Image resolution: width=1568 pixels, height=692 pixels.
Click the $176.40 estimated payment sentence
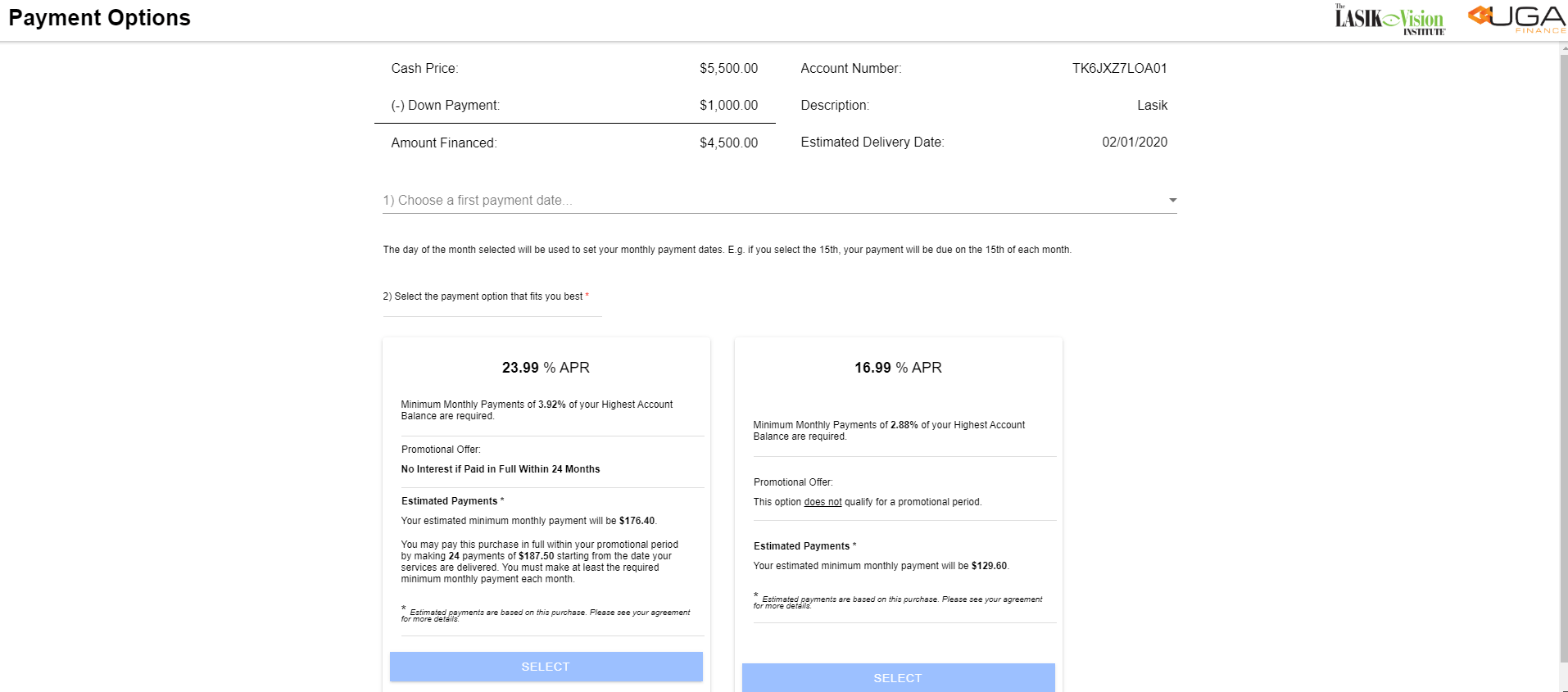coord(528,521)
